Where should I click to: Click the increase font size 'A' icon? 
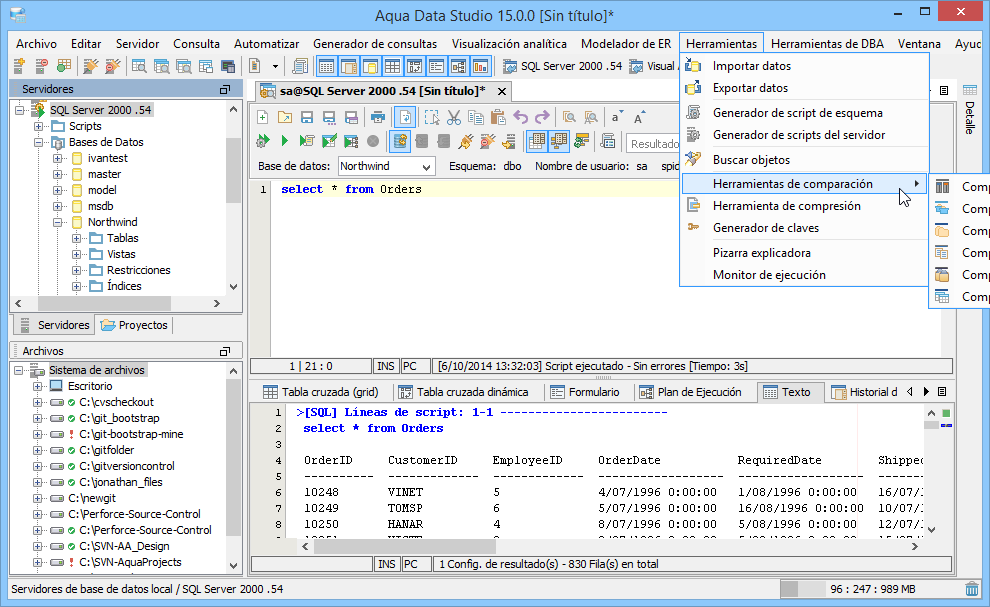[x=639, y=117]
